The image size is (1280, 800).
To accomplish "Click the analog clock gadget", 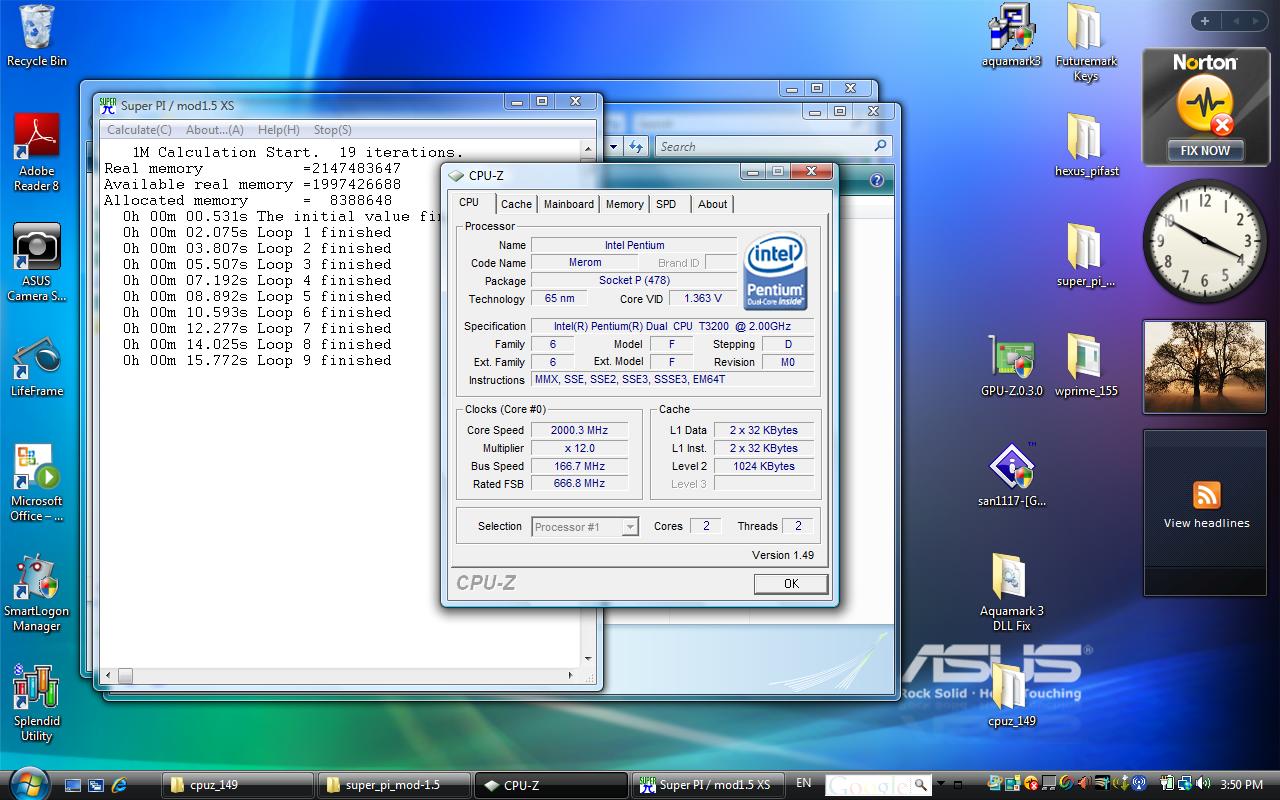I will (x=1205, y=241).
